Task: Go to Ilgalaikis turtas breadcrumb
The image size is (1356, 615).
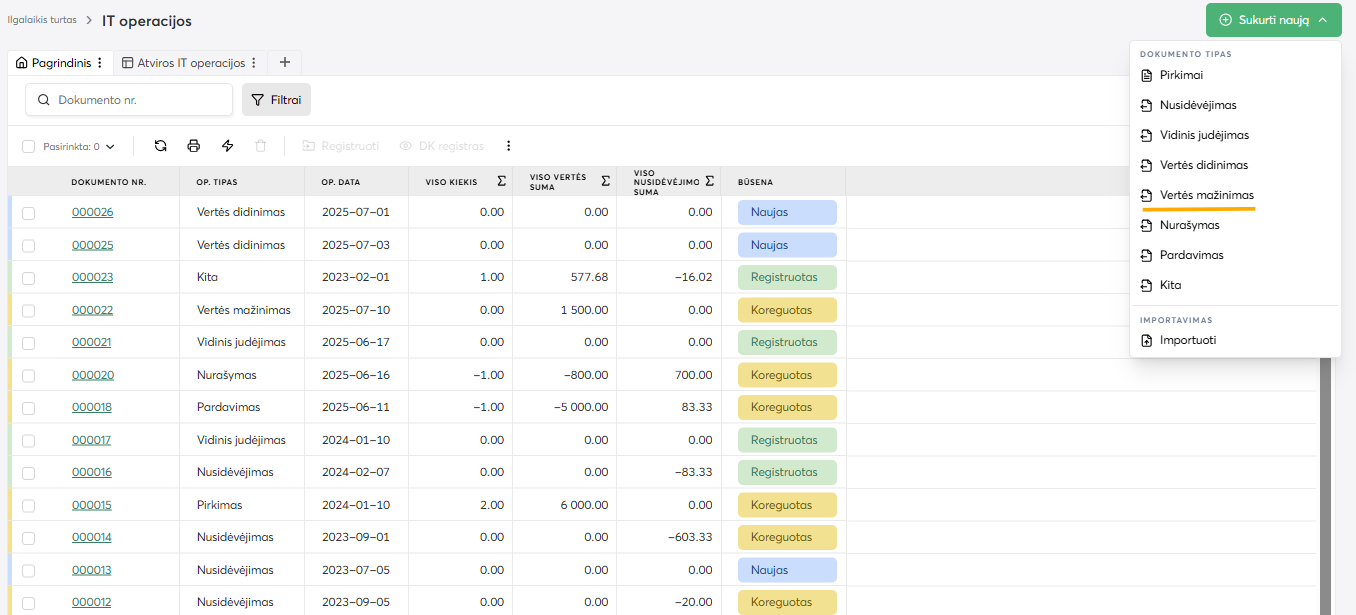Action: point(42,20)
